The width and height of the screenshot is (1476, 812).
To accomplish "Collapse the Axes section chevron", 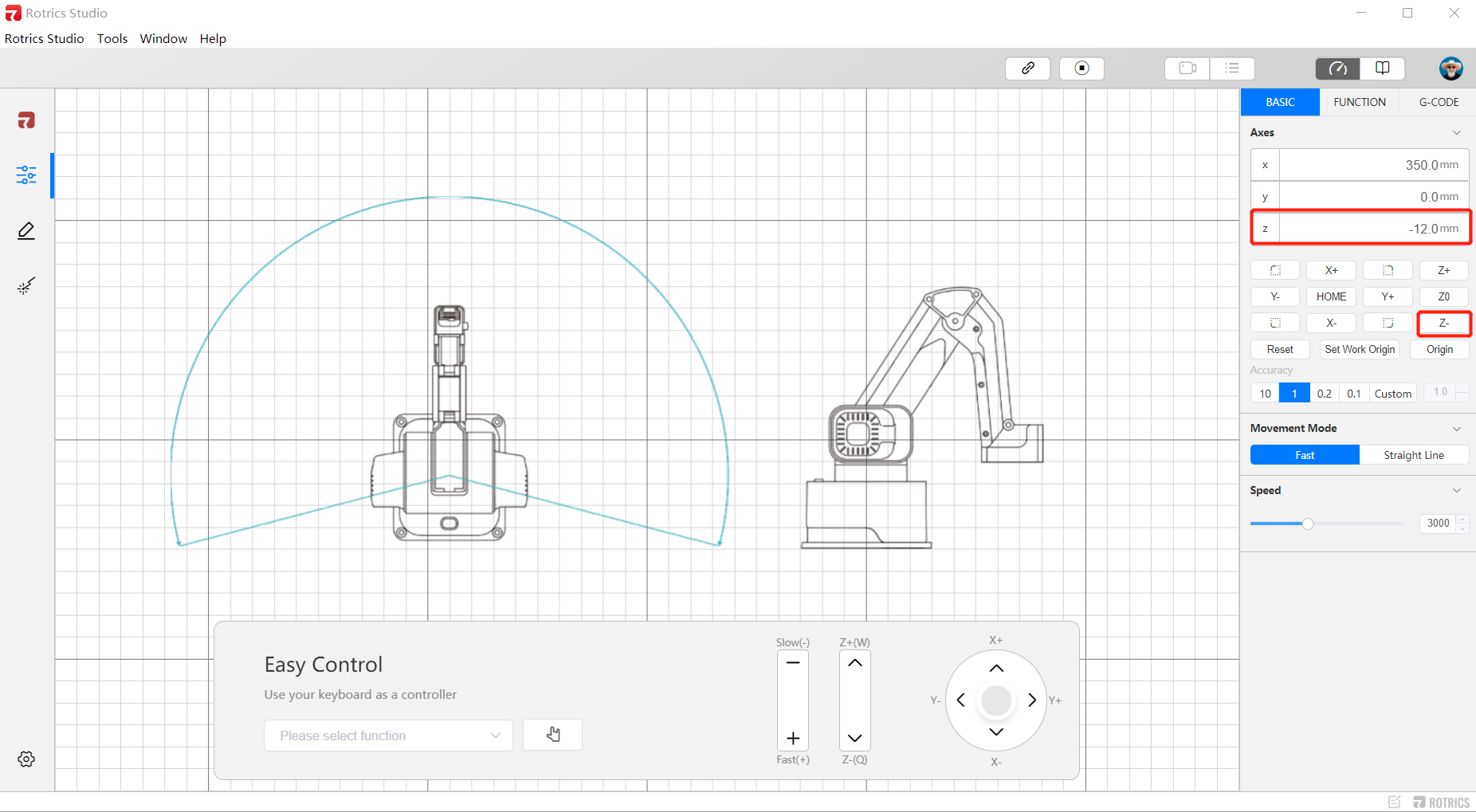I will (x=1457, y=132).
